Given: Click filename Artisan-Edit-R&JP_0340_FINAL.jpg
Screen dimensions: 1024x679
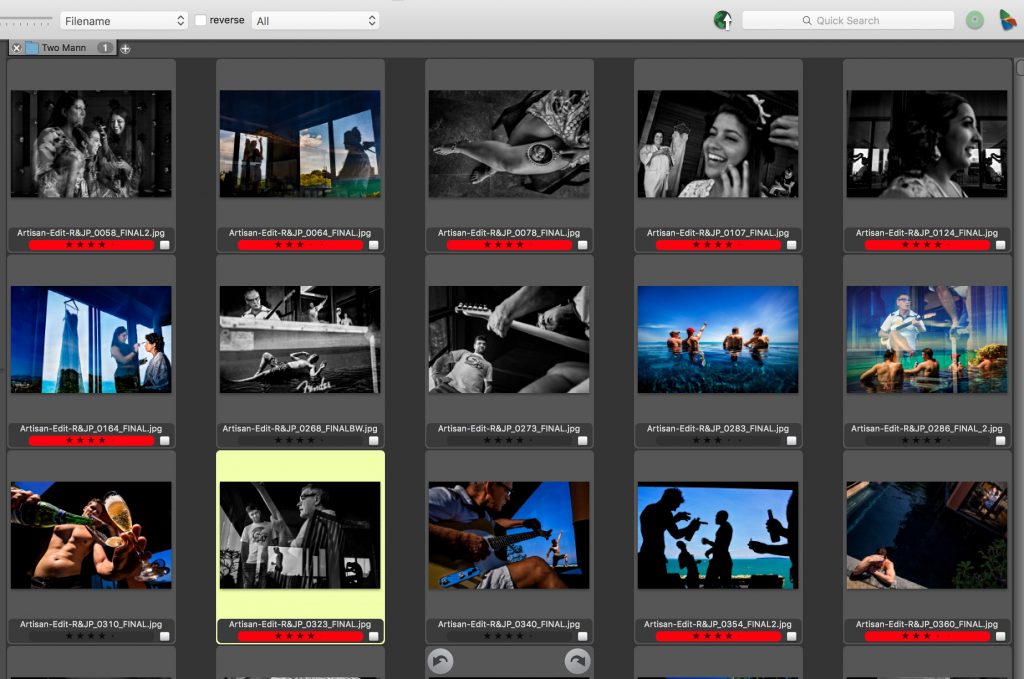Looking at the screenshot, I should 509,625.
